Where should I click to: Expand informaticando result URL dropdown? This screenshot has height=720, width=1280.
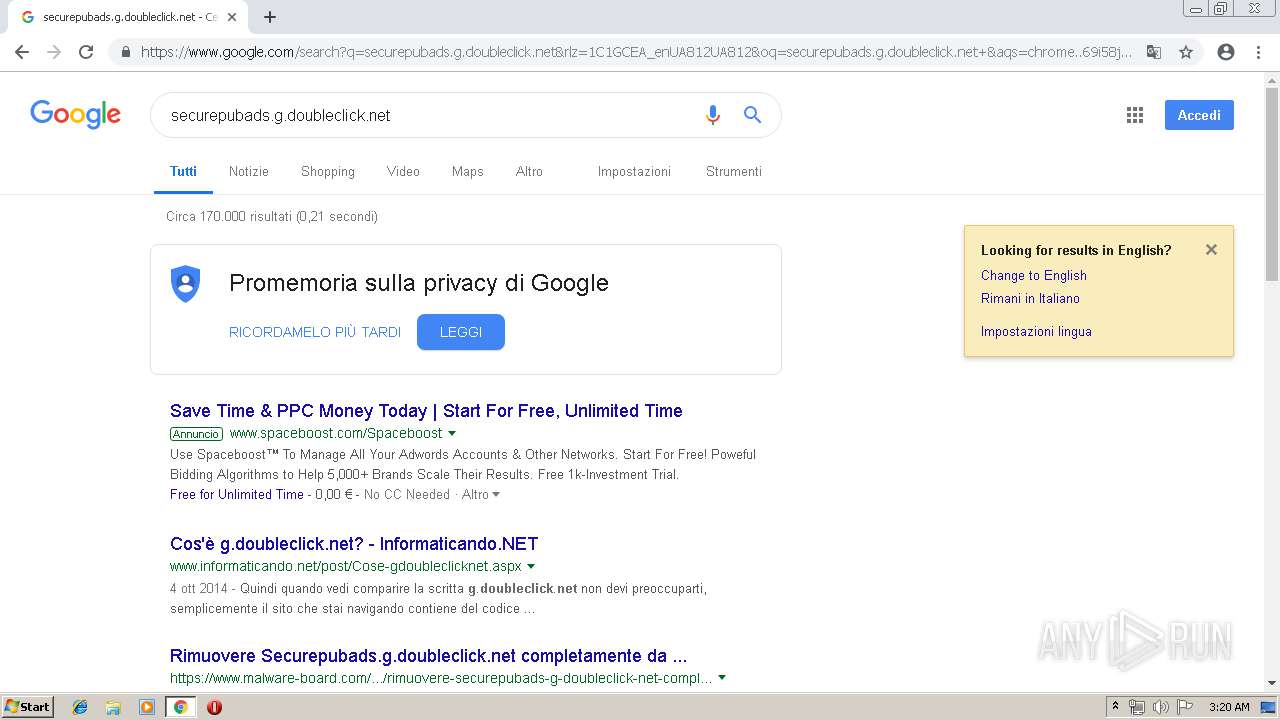pyautogui.click(x=531, y=567)
